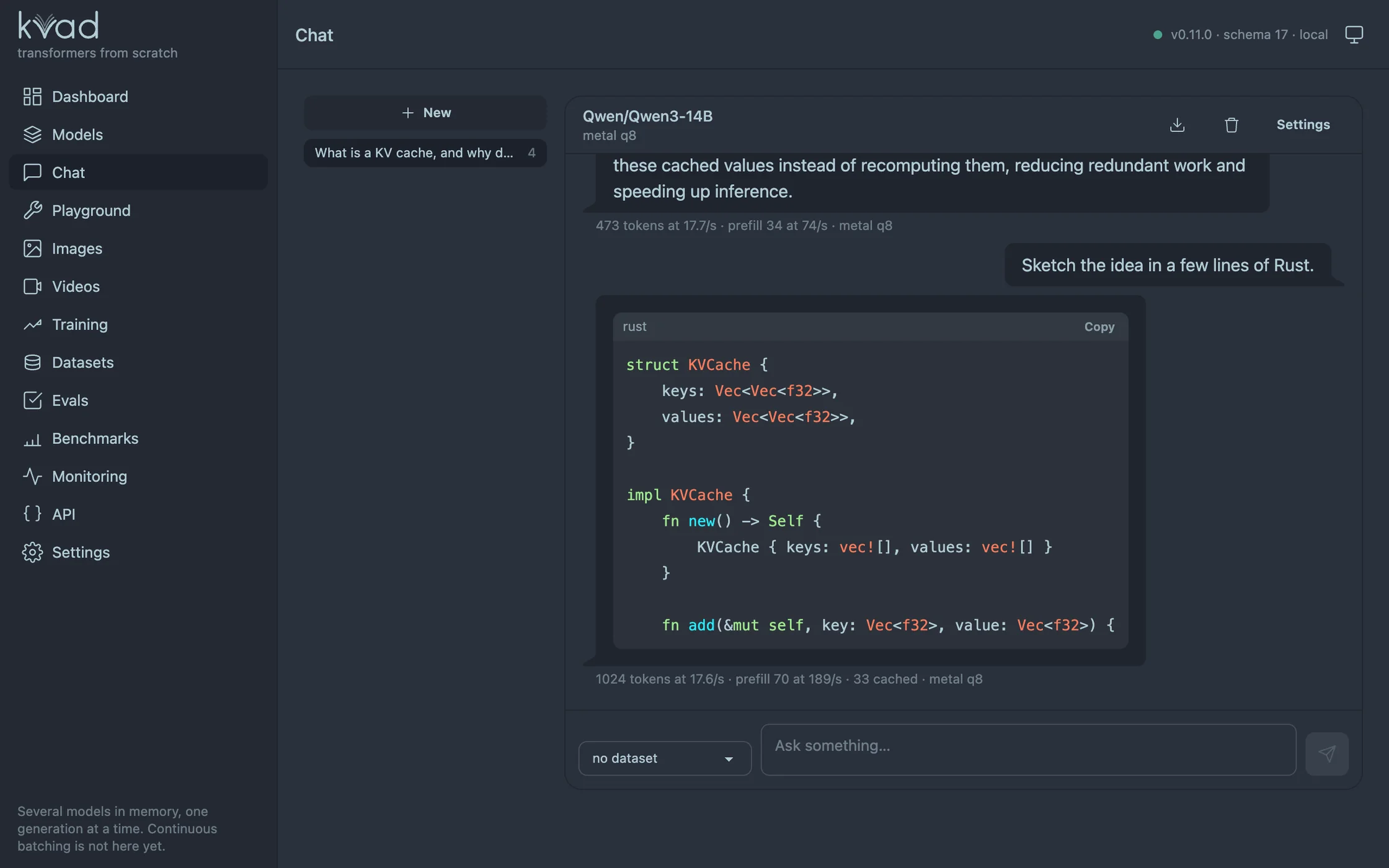Viewport: 1389px width, 868px height.
Task: Open the Monitoring page label
Action: 89,476
